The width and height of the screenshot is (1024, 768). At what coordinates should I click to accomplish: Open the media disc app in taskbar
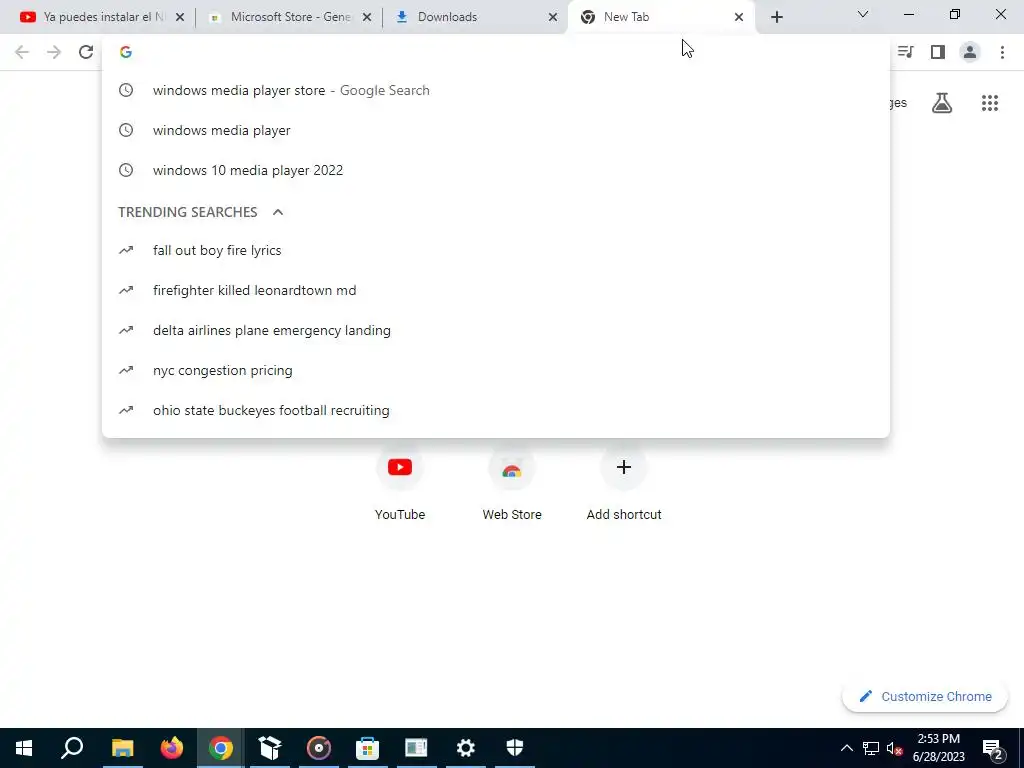coord(319,748)
